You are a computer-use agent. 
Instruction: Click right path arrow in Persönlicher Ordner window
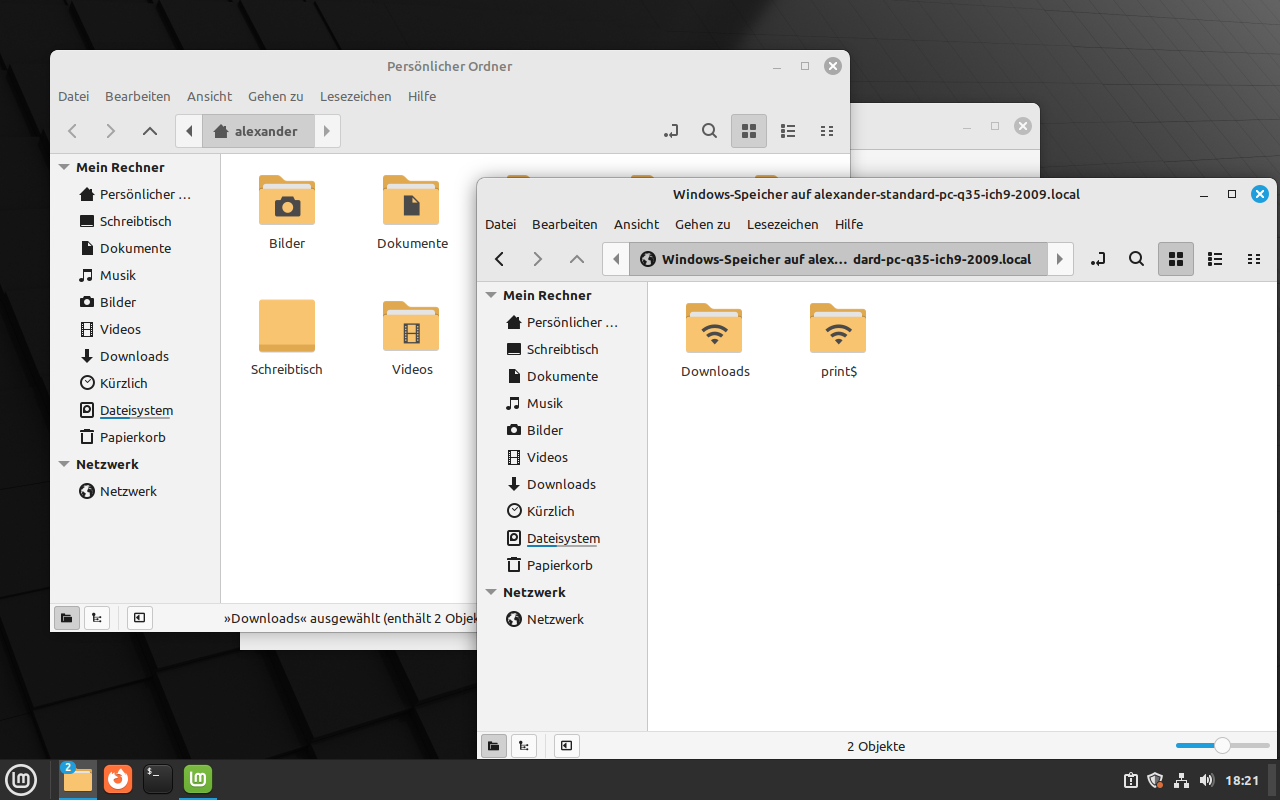[x=327, y=131]
